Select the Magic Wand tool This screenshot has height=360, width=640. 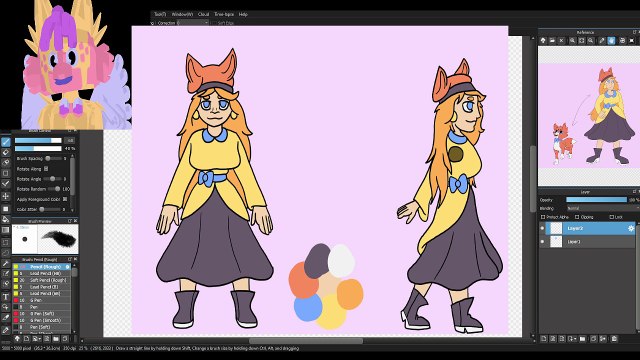(6, 264)
